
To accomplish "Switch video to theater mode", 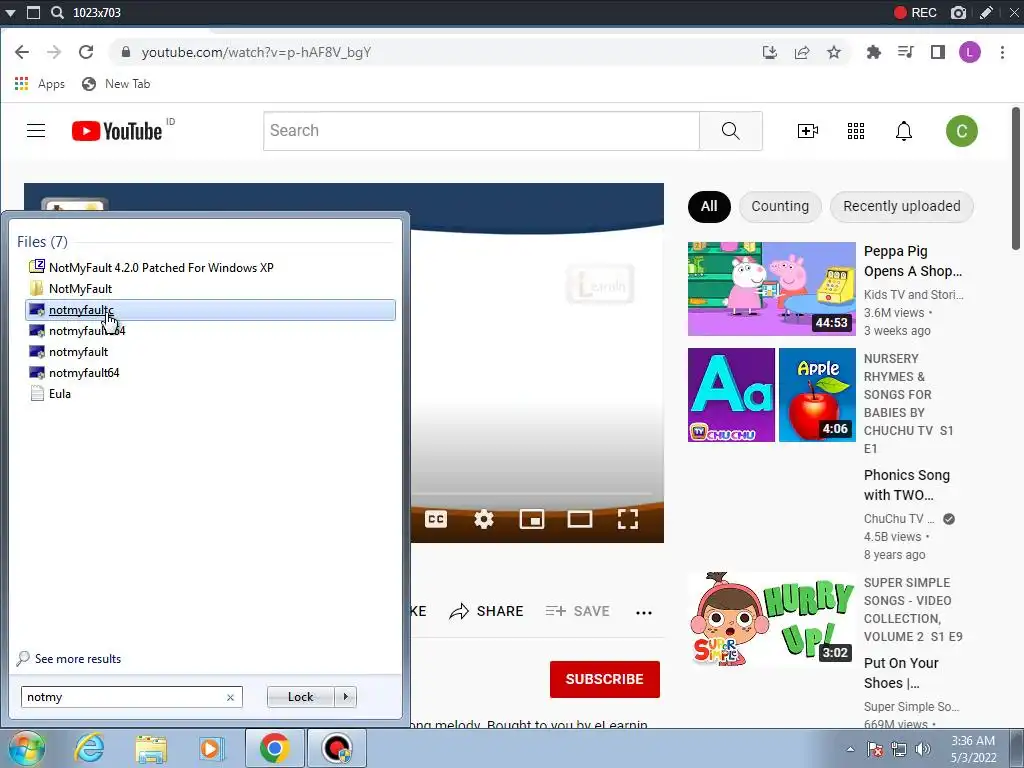I will [x=580, y=519].
